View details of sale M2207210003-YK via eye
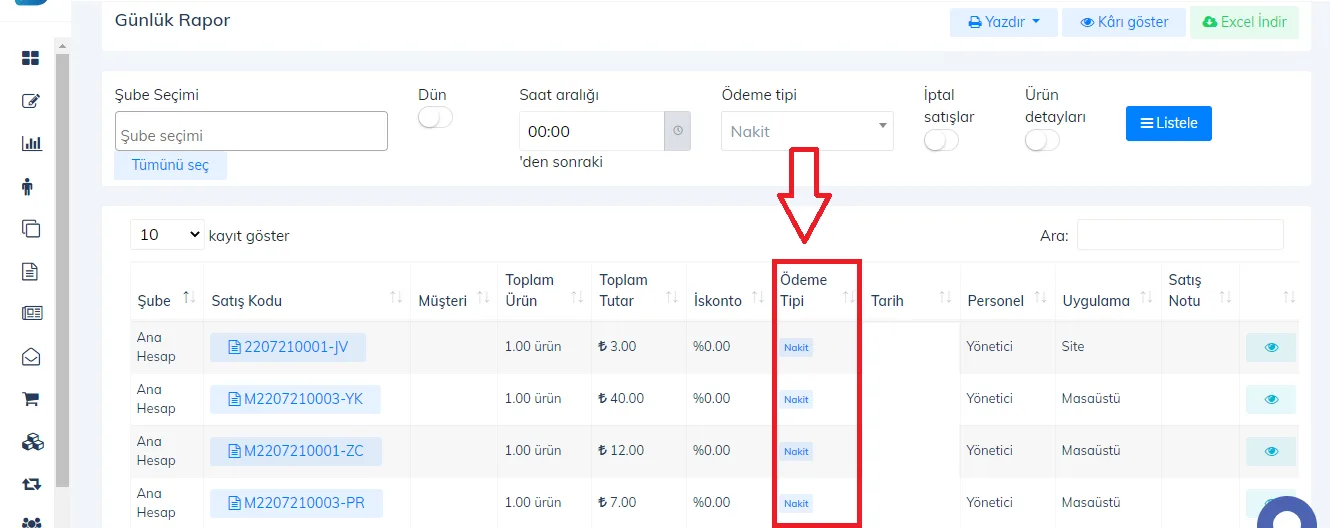1330x528 pixels. pyautogui.click(x=1271, y=399)
